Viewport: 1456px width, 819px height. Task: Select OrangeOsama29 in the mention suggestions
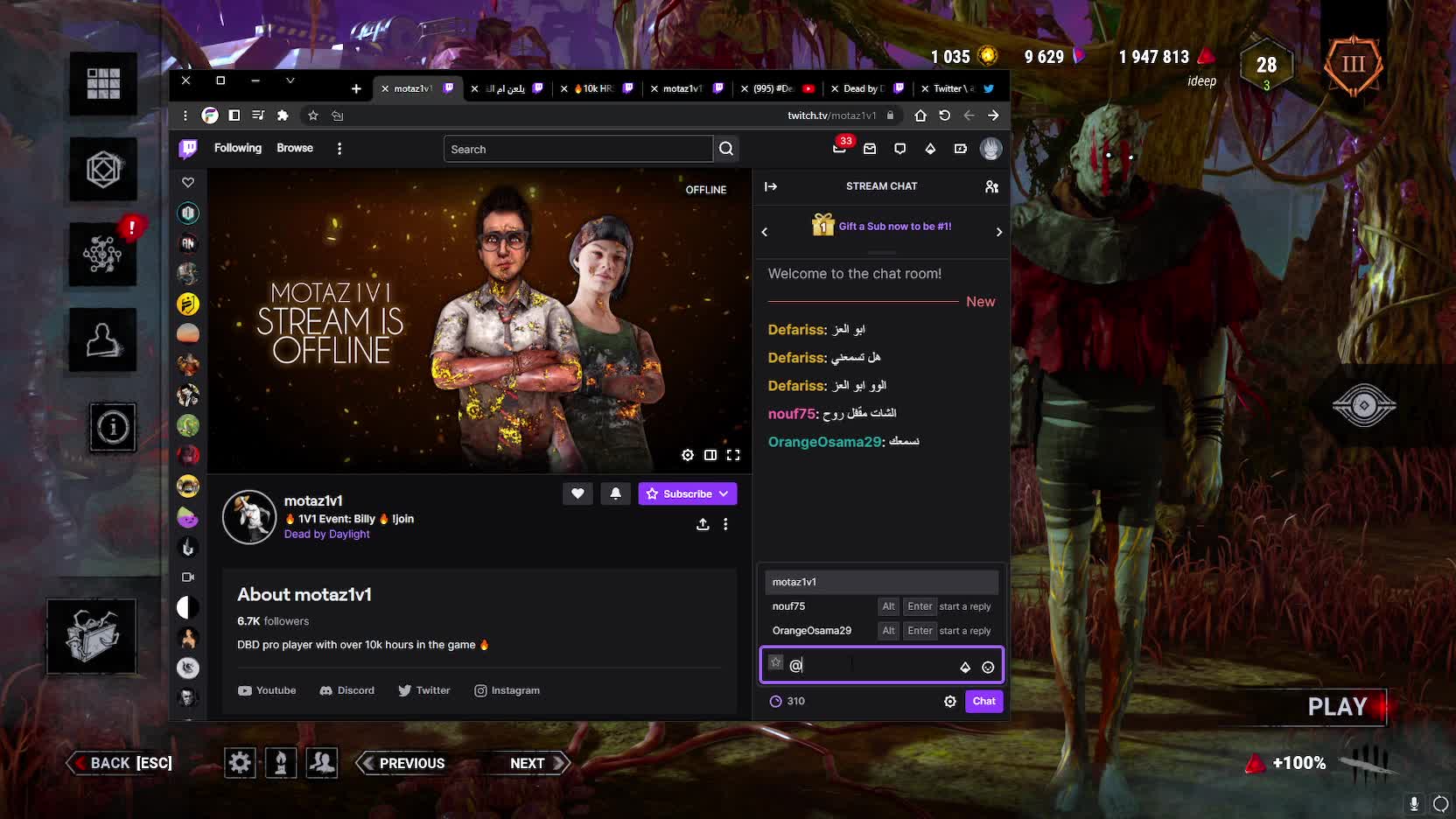point(881,631)
